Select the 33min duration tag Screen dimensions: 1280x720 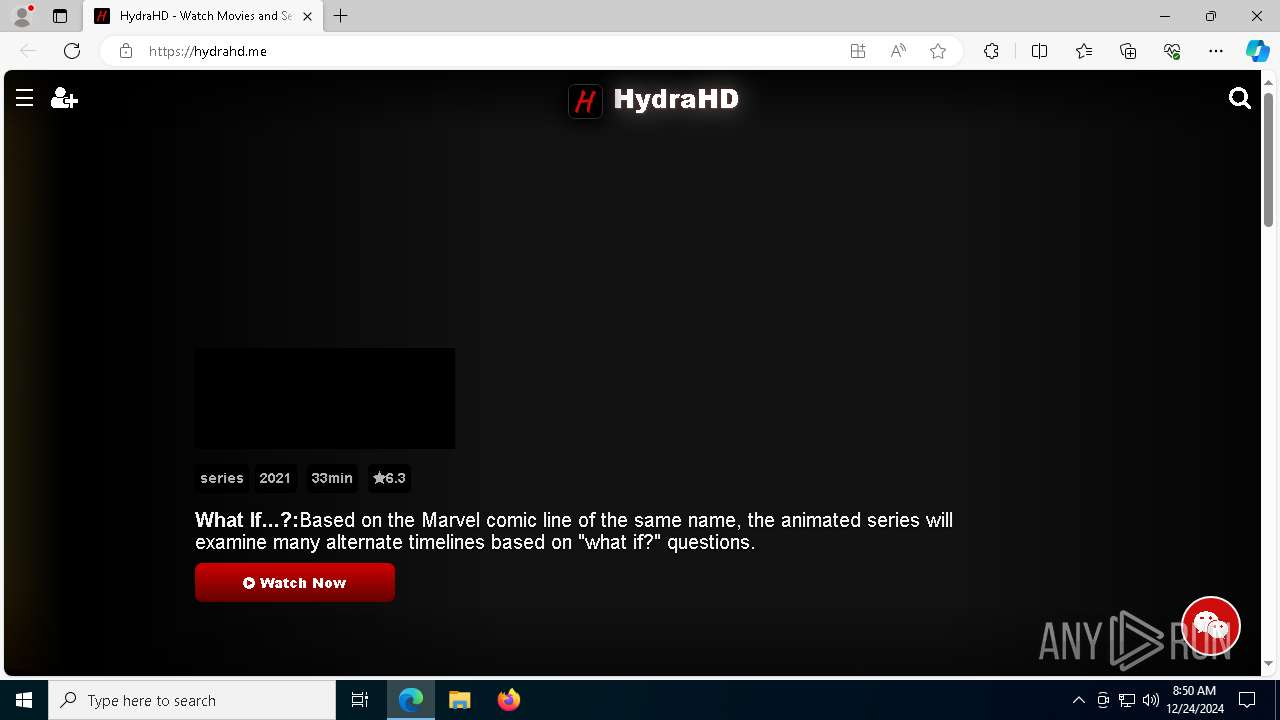click(332, 478)
